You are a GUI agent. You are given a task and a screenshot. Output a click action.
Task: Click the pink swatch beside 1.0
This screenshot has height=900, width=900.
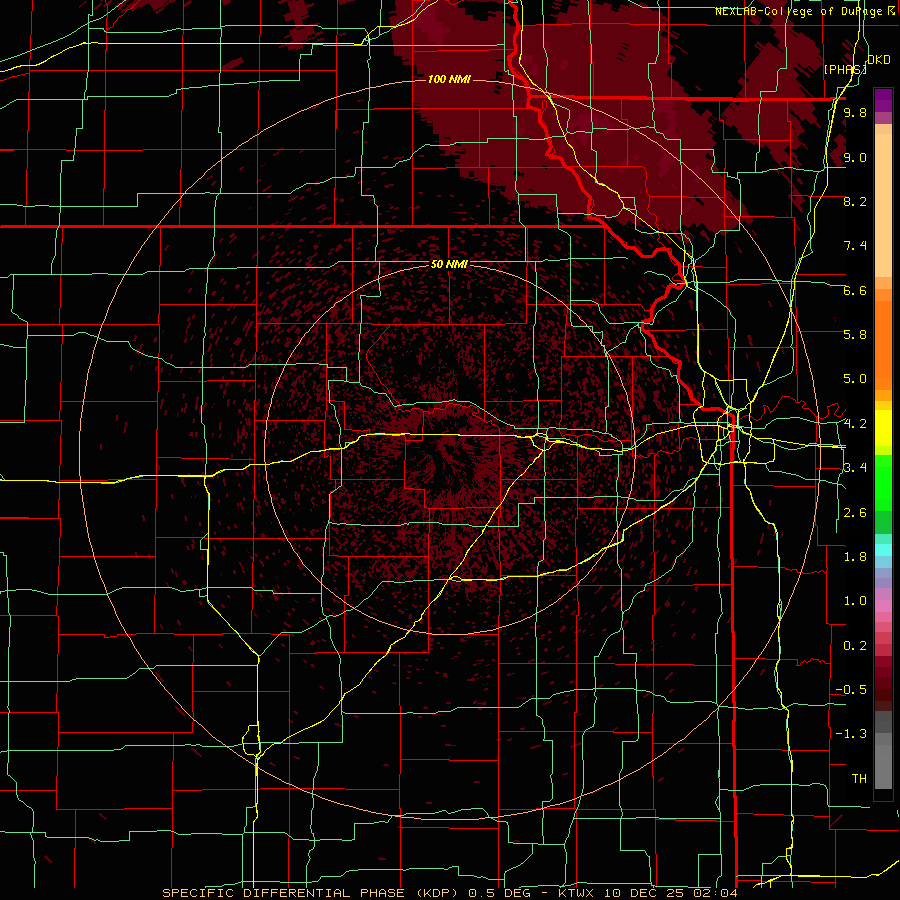coord(883,605)
